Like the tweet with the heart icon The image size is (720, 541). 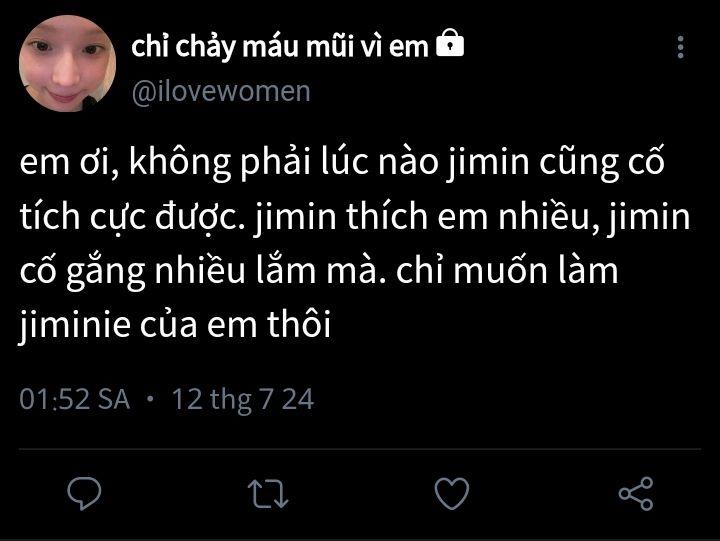453,493
